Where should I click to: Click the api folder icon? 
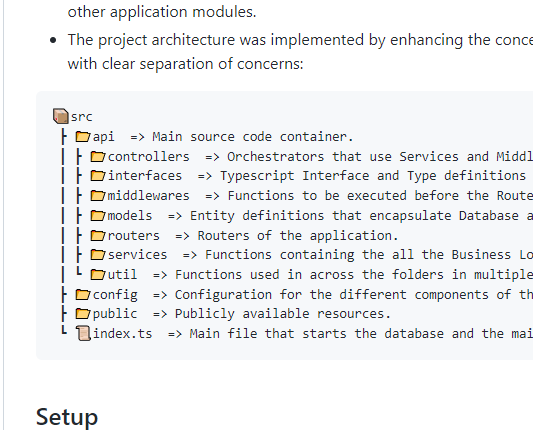click(x=83, y=137)
